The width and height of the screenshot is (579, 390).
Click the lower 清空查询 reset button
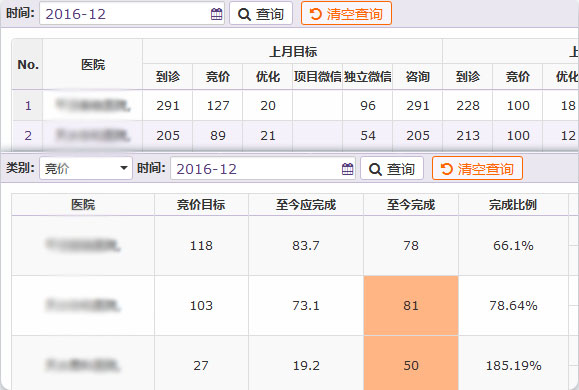coord(477,168)
